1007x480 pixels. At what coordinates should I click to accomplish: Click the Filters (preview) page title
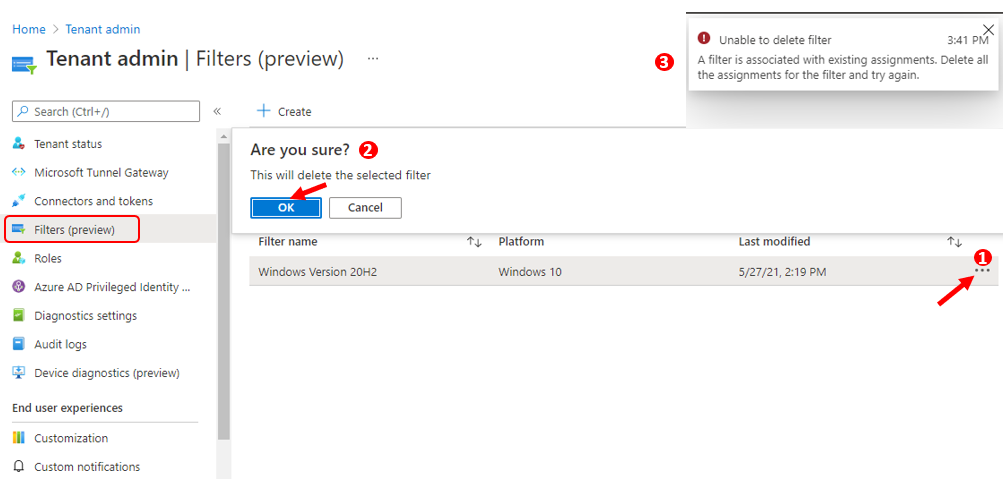click(x=270, y=58)
